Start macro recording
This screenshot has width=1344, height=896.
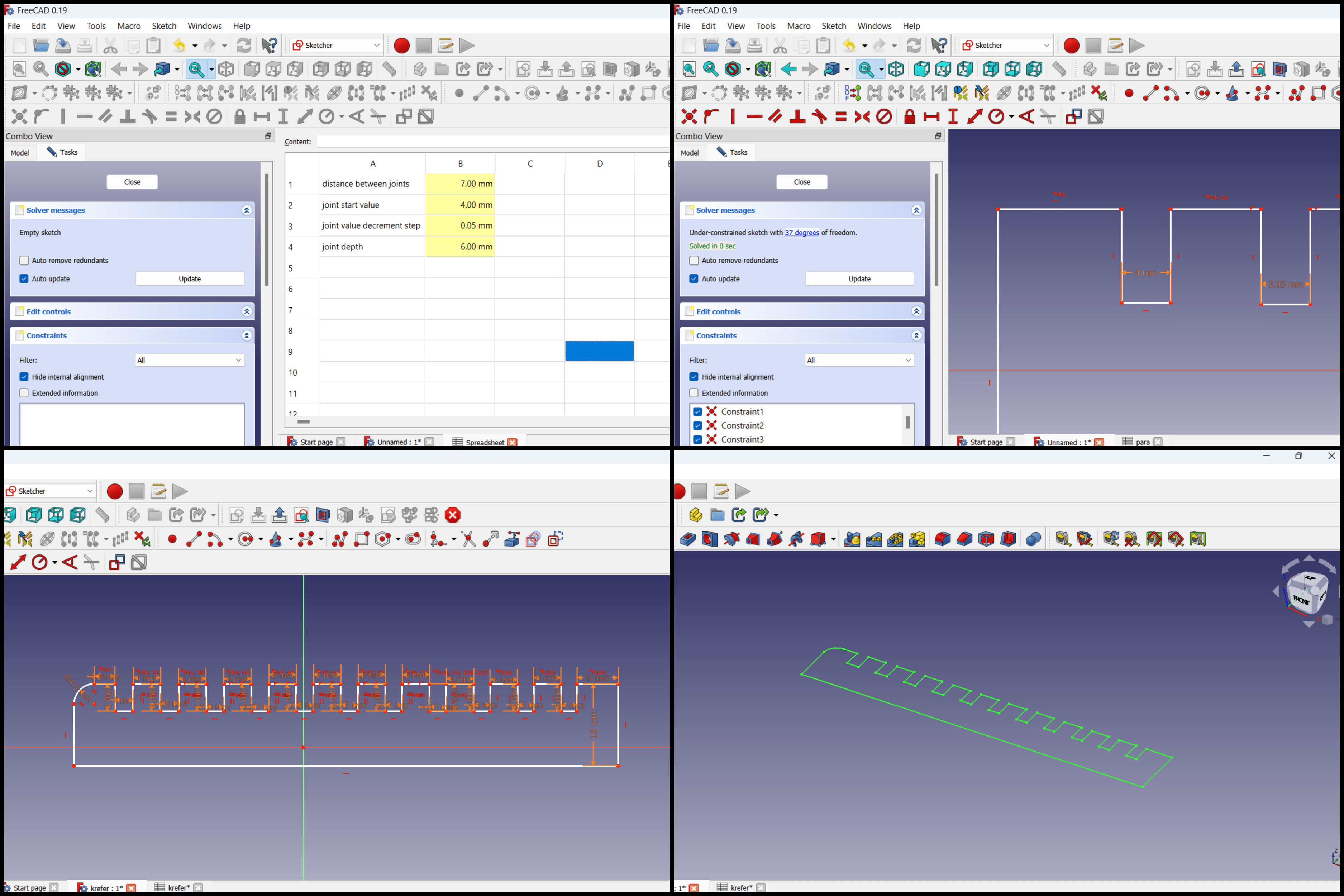click(x=402, y=45)
